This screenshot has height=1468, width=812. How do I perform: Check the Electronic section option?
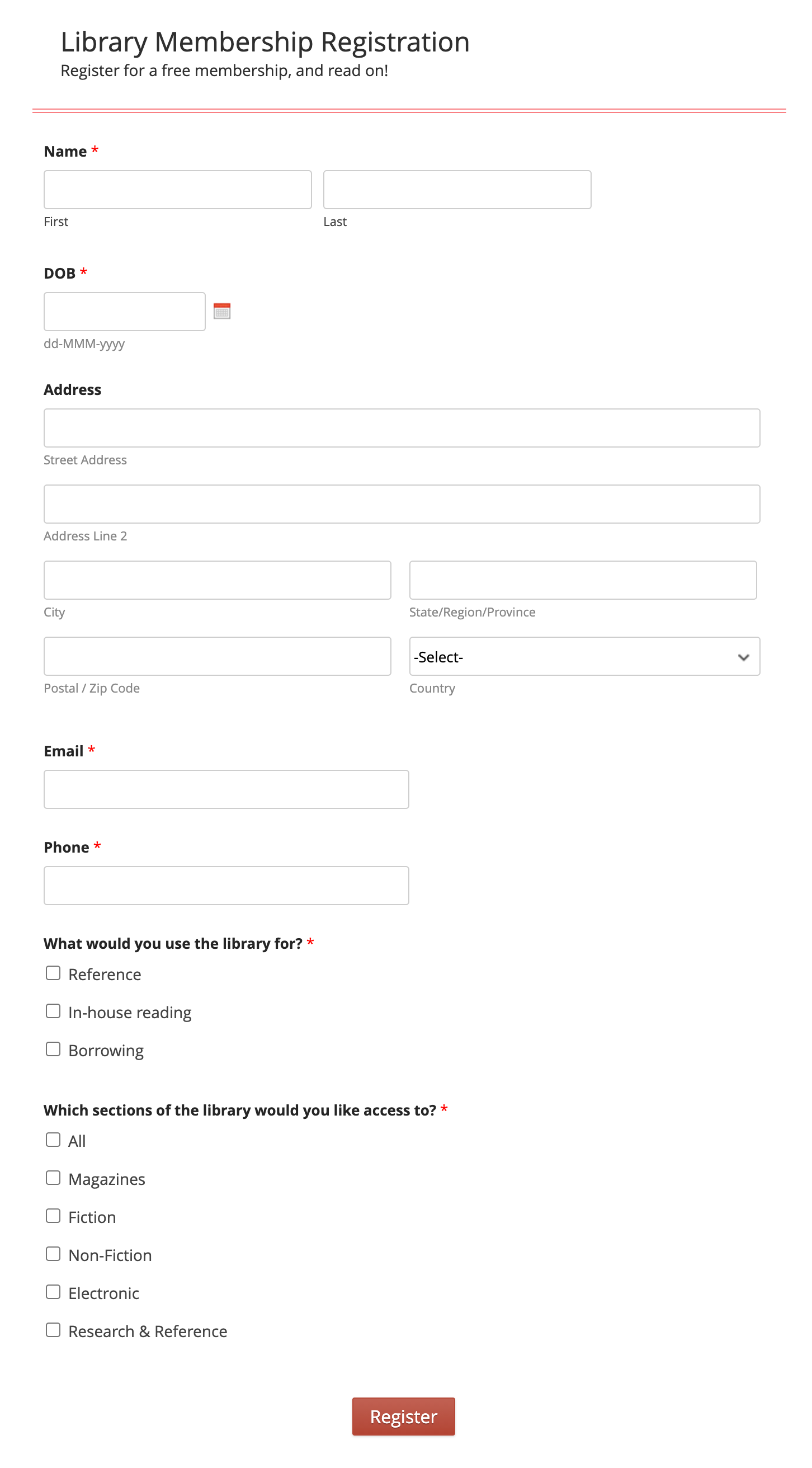point(53,1291)
